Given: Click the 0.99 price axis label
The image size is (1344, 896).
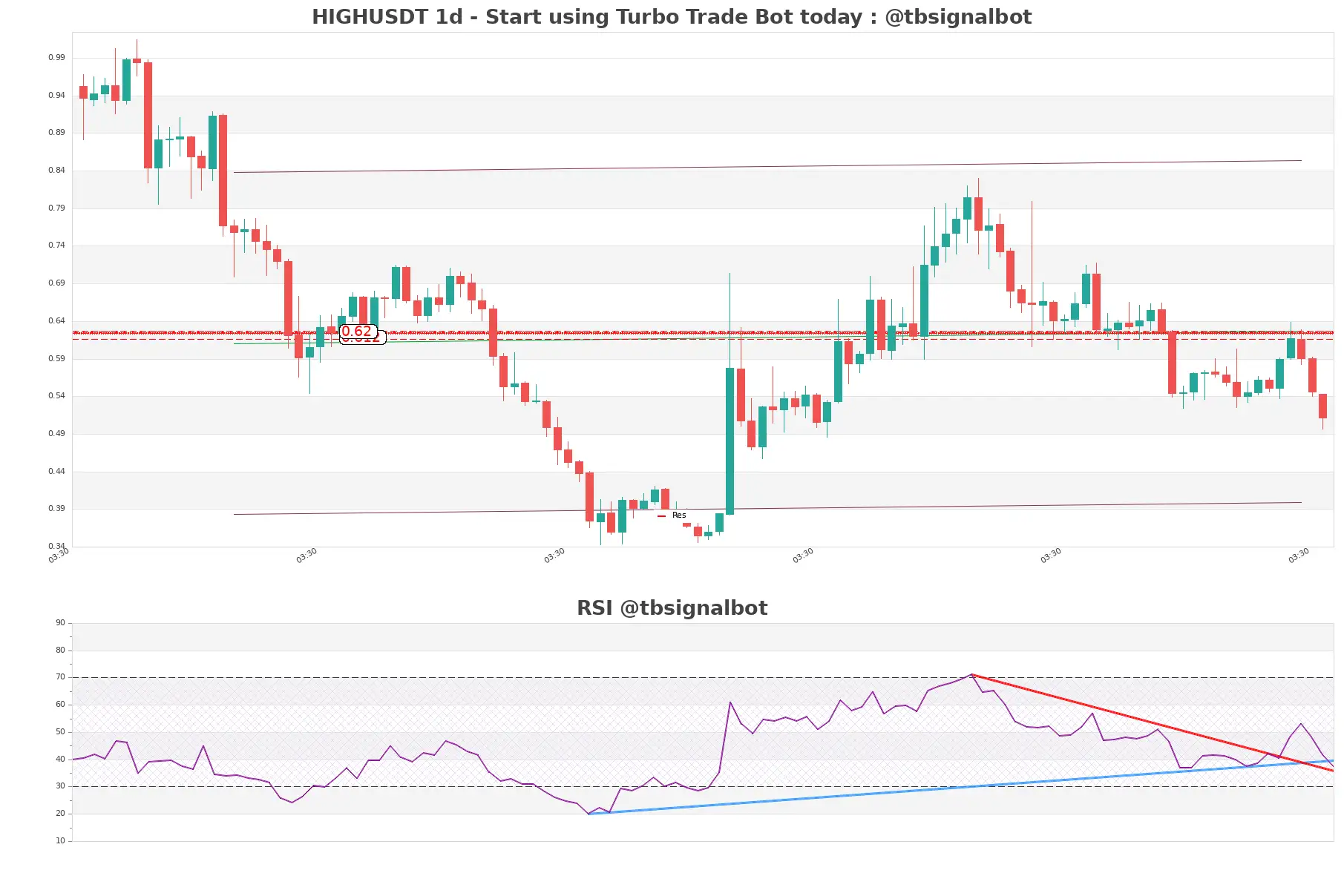Looking at the screenshot, I should point(57,57).
